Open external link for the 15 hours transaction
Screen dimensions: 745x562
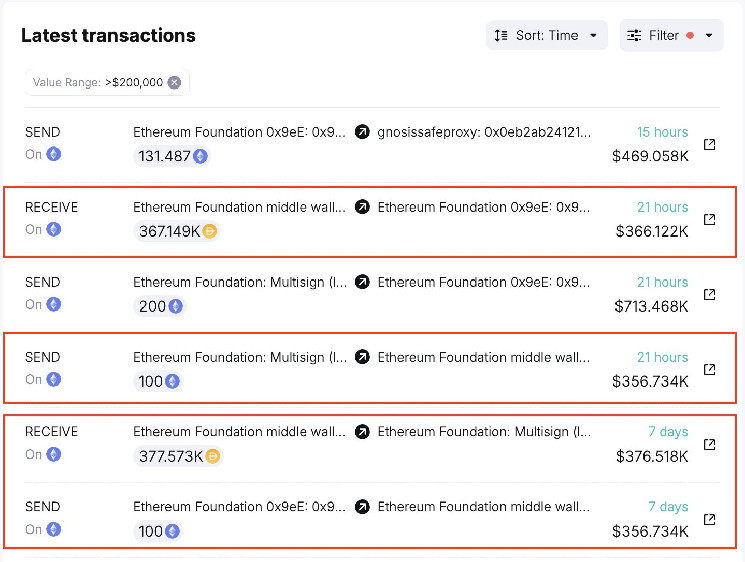coord(709,144)
